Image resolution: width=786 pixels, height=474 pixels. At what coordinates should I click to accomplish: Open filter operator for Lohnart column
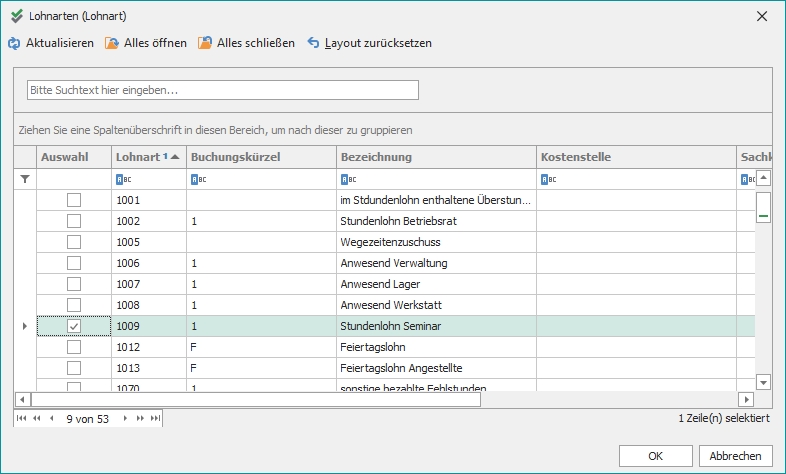122,180
